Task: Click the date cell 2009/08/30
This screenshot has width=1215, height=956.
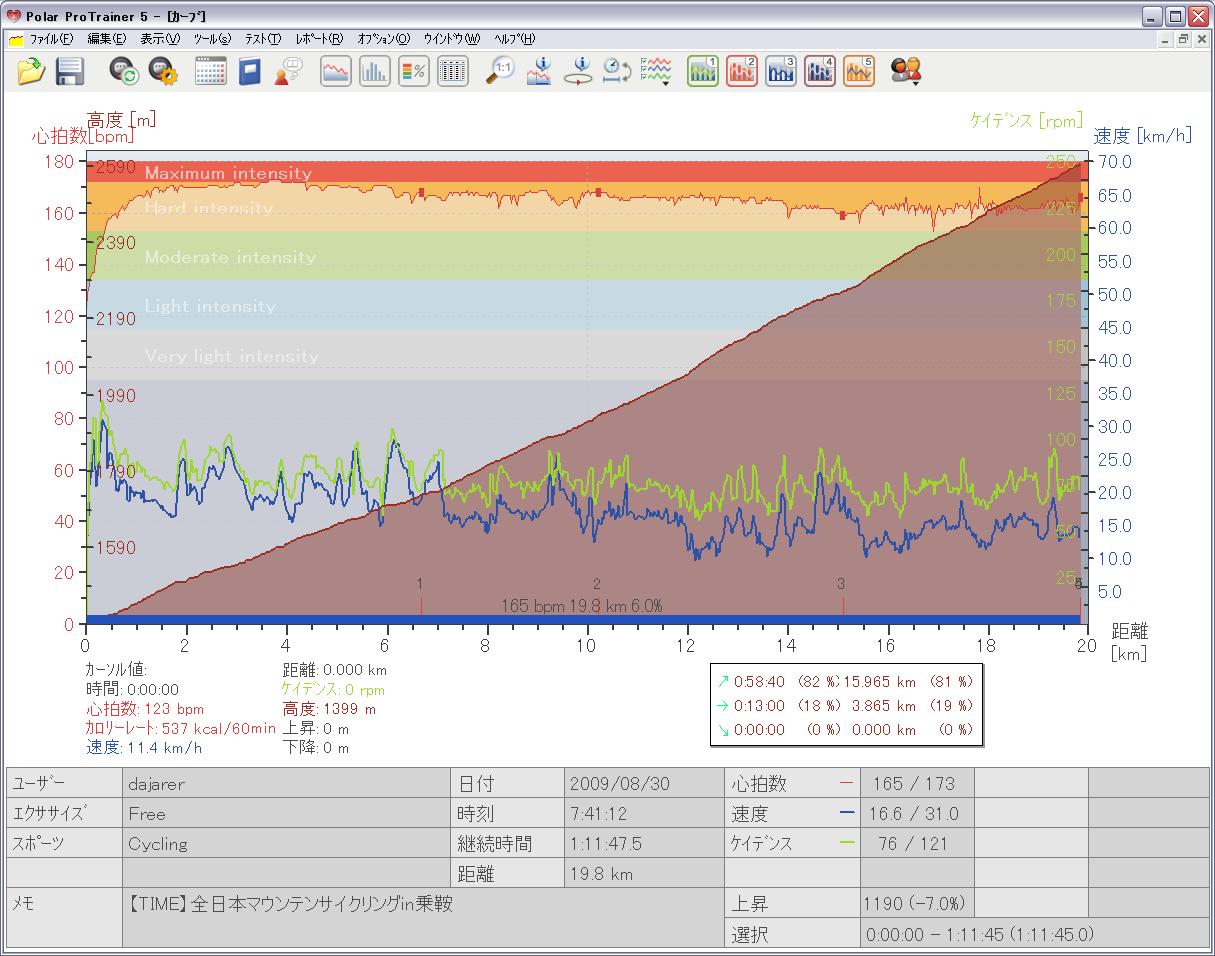Action: [644, 784]
